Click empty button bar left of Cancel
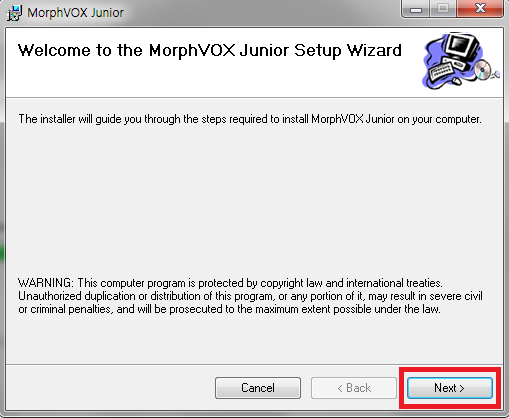The height and width of the screenshot is (418, 509). click(110, 388)
